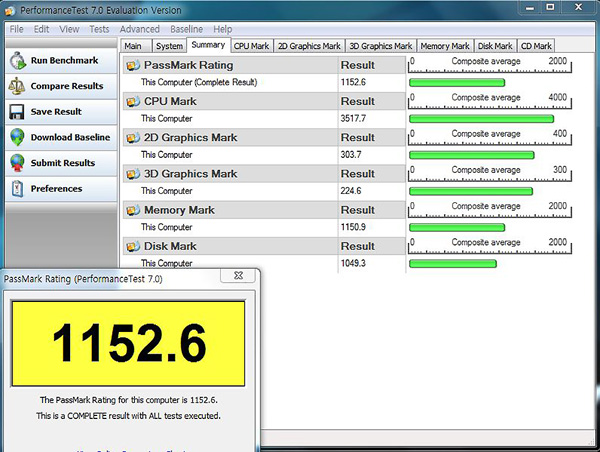Click the 1152.6 value in PassMark Rating row
Image resolution: width=600 pixels, height=452 pixels.
pos(353,82)
